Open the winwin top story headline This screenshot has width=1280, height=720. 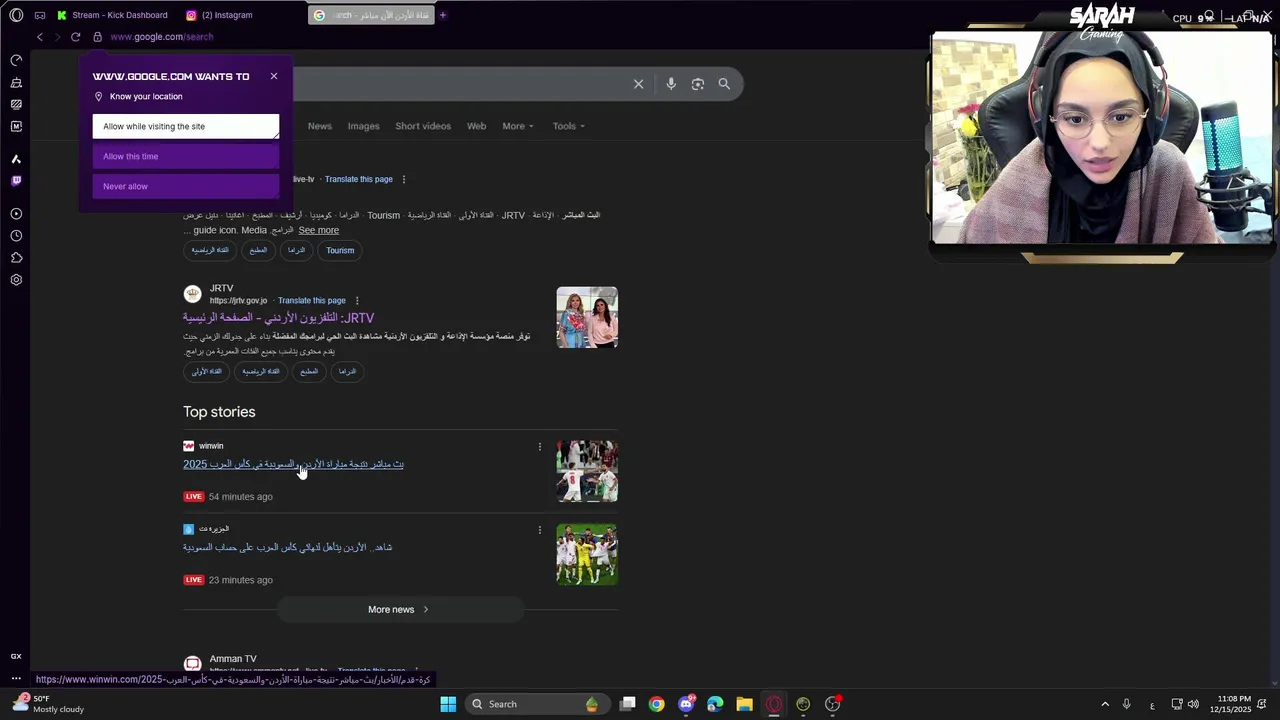click(293, 464)
